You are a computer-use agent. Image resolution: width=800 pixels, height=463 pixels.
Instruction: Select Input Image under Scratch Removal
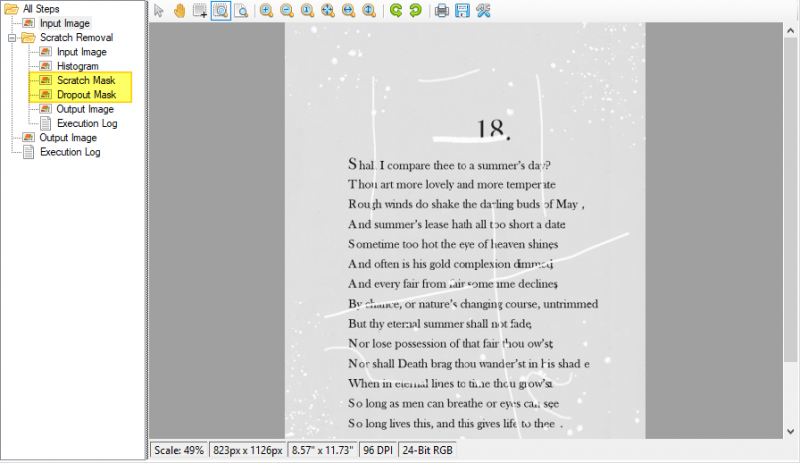[x=82, y=52]
